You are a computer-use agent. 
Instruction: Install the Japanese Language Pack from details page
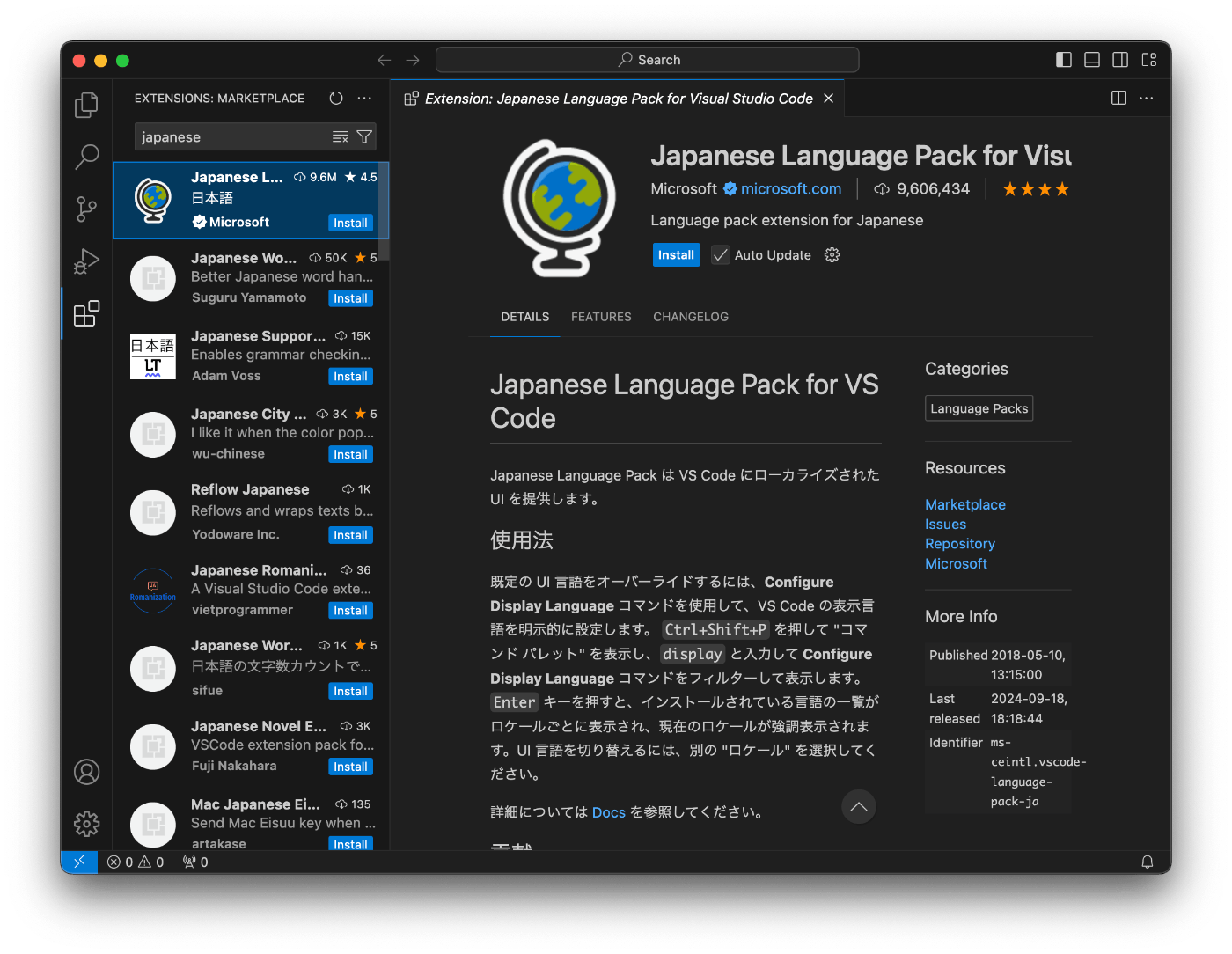676,255
